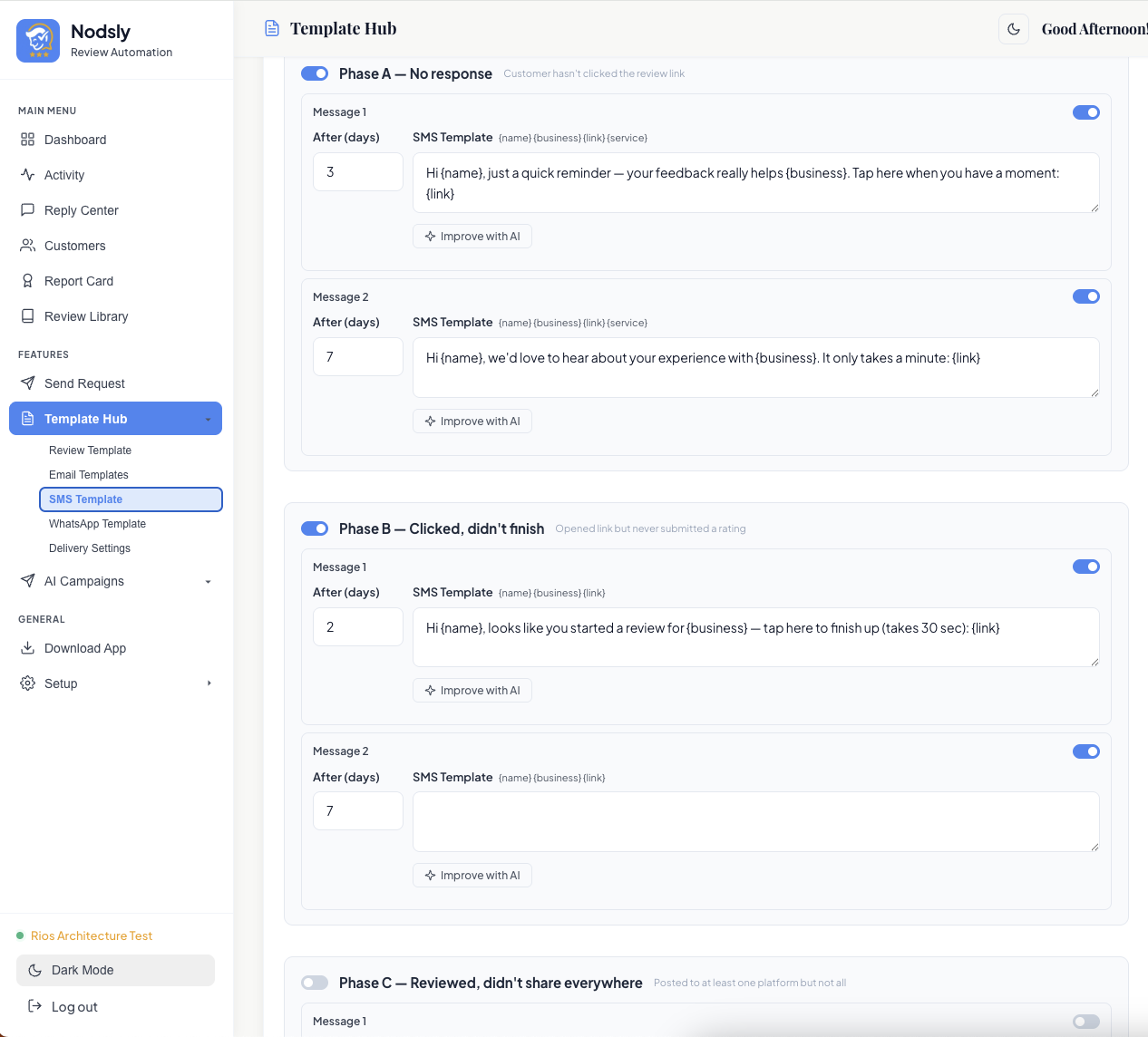Click the Dashboard grid icon

(x=28, y=140)
